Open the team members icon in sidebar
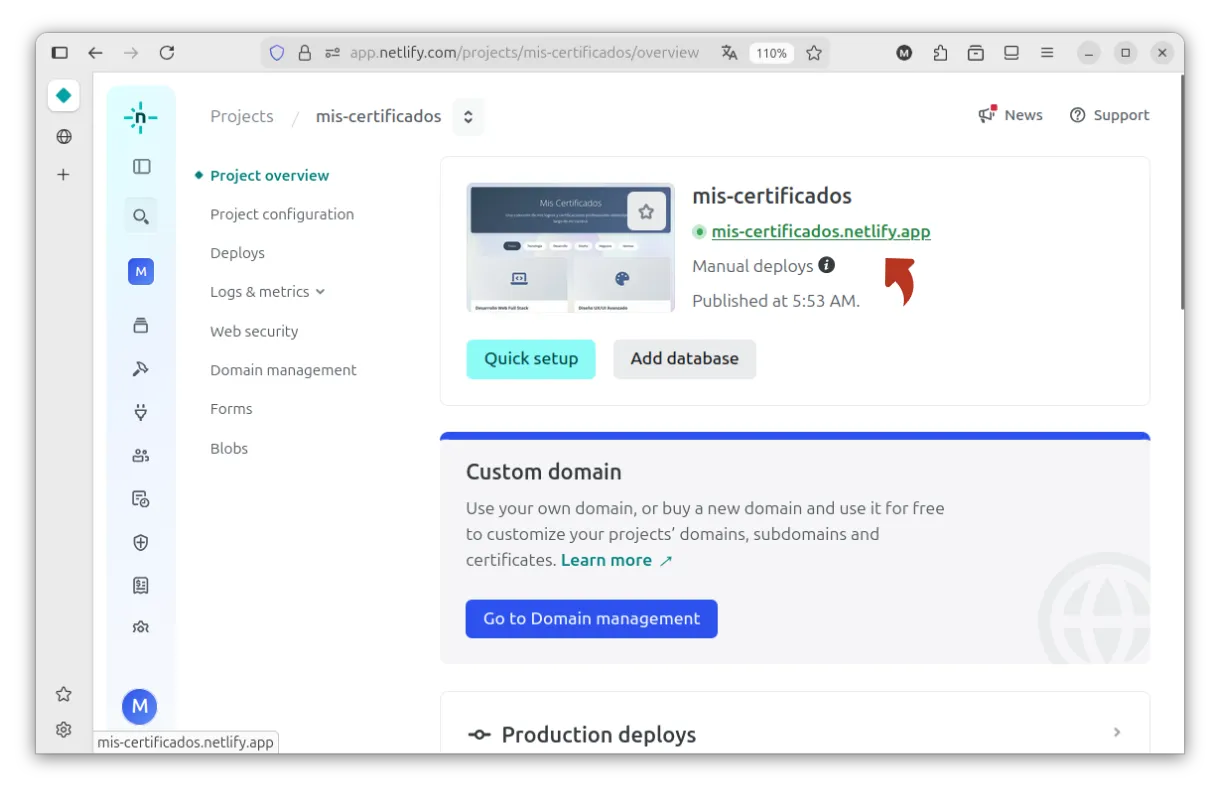The height and width of the screenshot is (792, 1220). (x=141, y=456)
